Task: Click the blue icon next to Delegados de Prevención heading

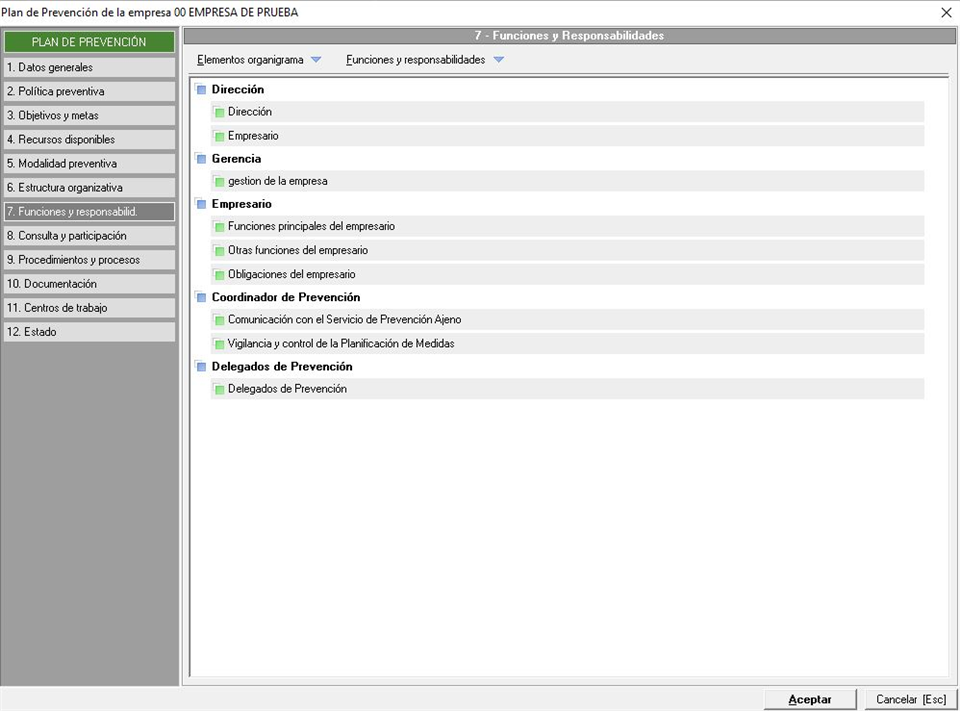Action: [201, 367]
